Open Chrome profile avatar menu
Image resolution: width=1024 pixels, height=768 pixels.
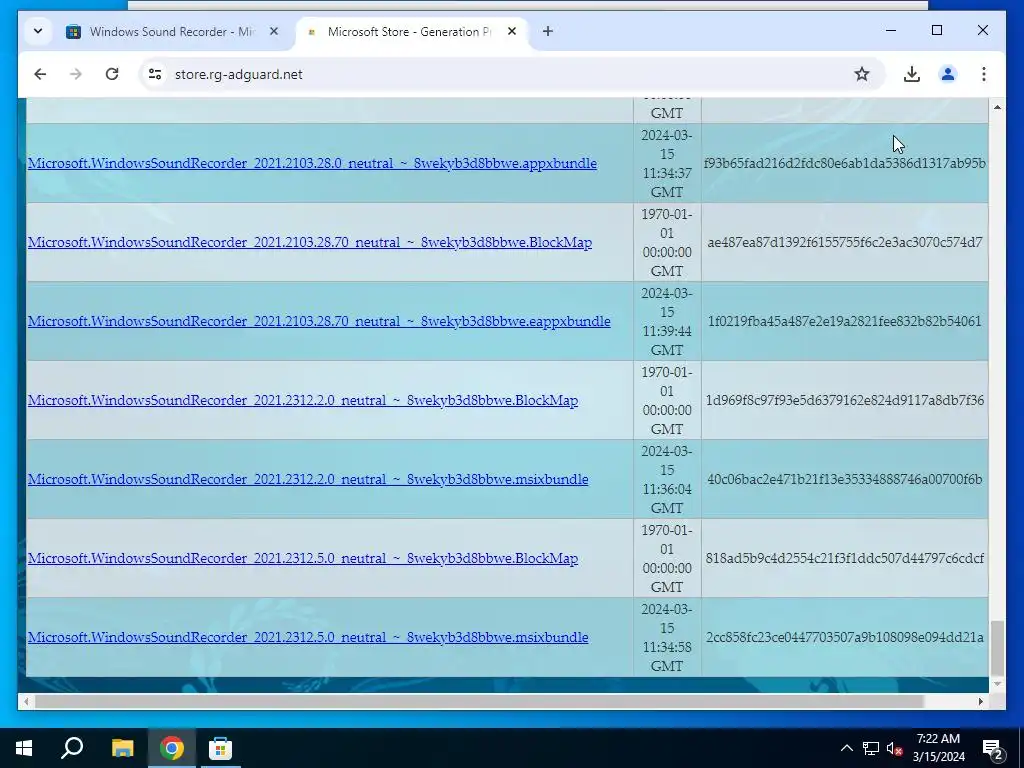(948, 74)
